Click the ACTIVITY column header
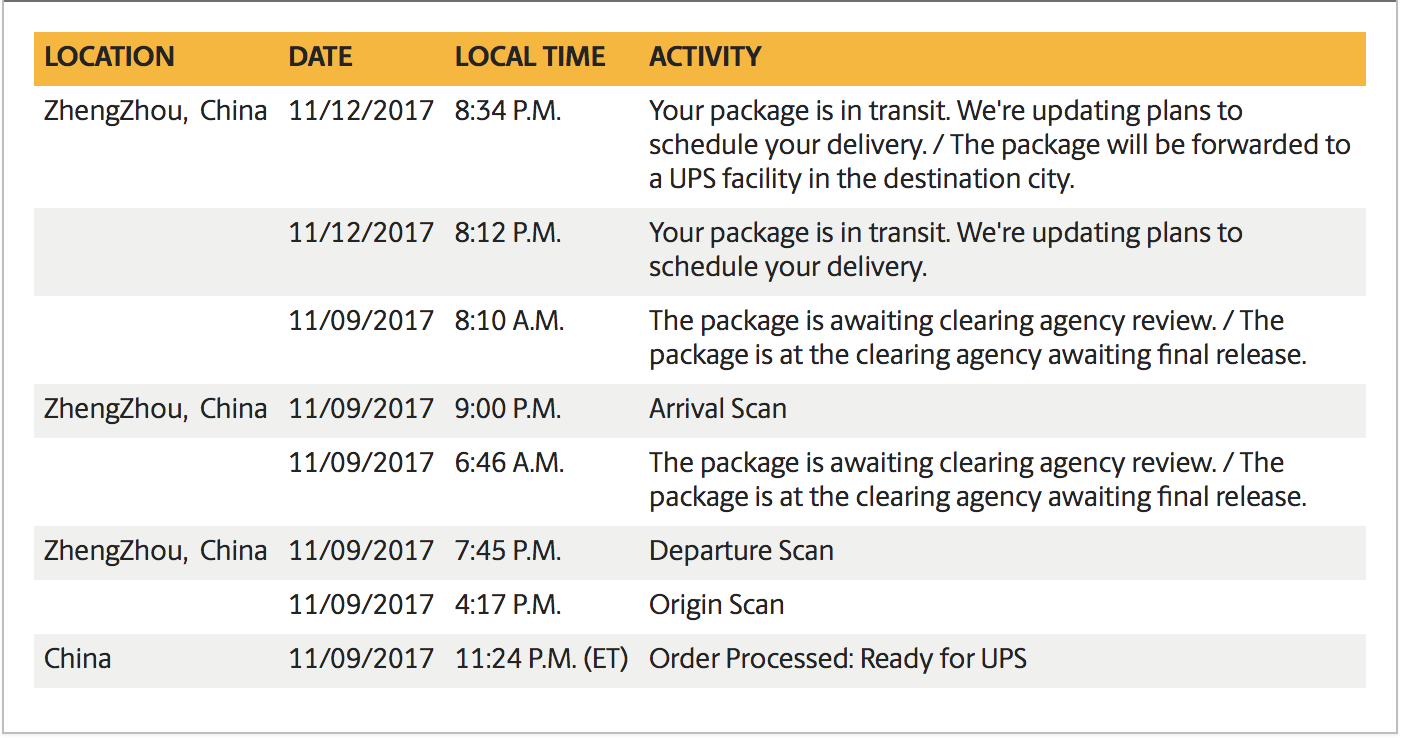 point(705,57)
